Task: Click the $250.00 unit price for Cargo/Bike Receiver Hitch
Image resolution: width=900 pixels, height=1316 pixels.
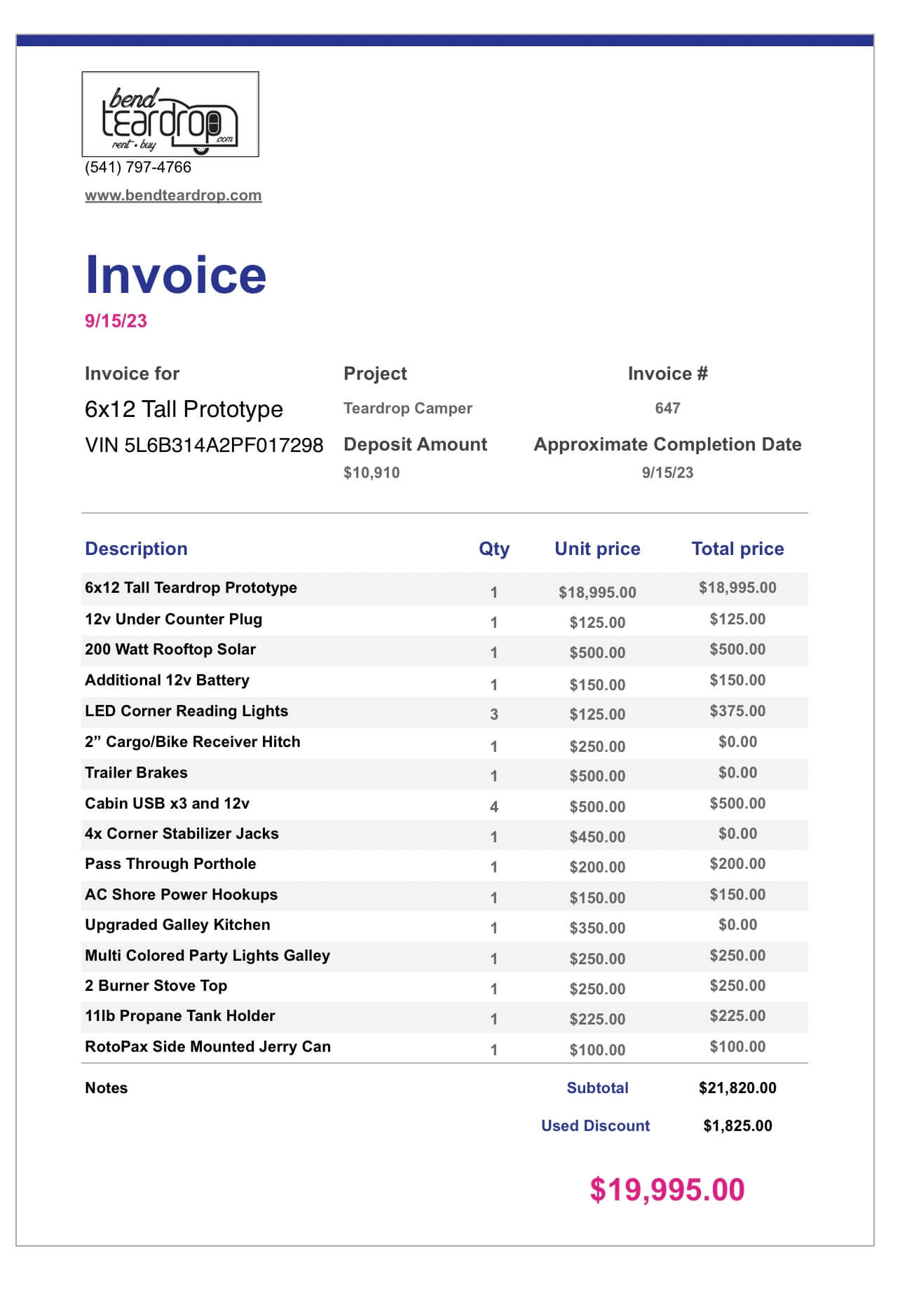Action: (x=597, y=747)
